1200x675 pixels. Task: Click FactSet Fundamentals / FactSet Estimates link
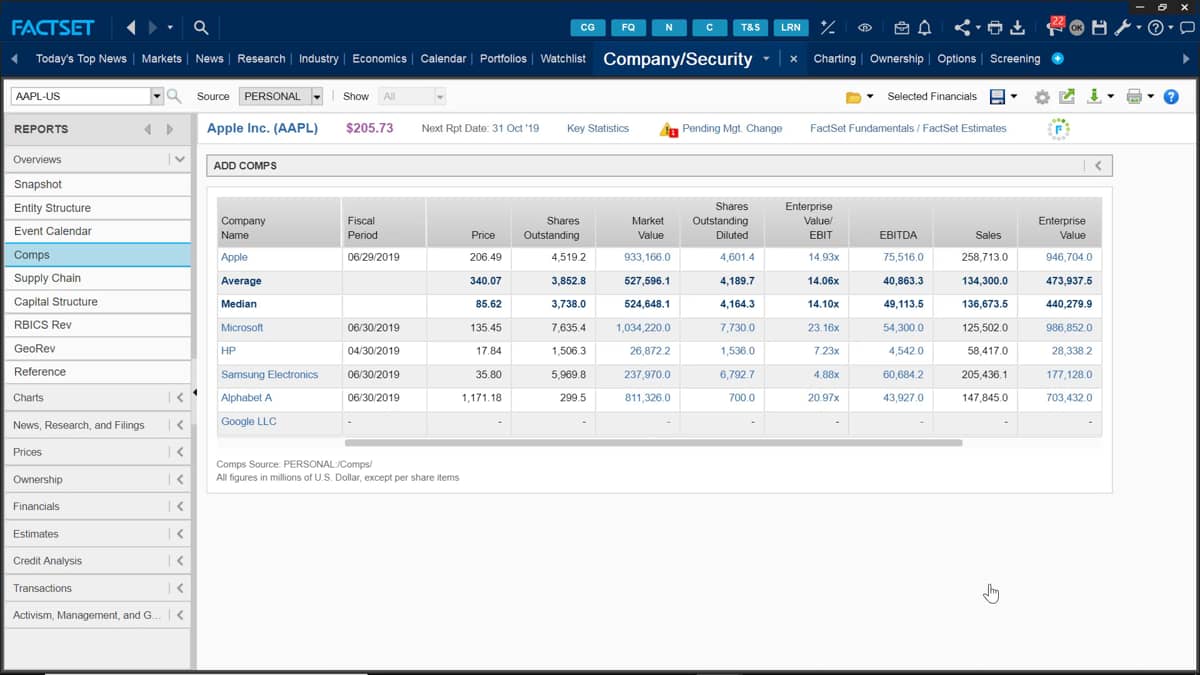coord(908,128)
